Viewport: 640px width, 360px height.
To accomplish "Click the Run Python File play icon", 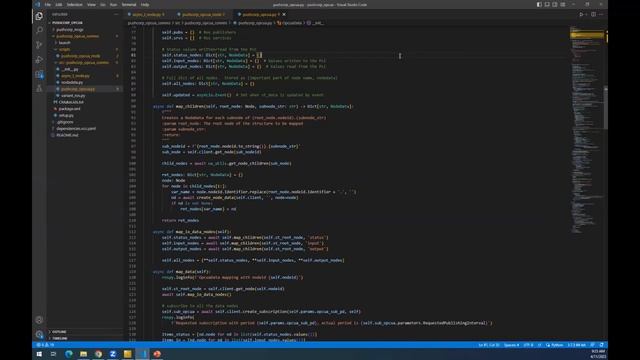I will tap(581, 14).
